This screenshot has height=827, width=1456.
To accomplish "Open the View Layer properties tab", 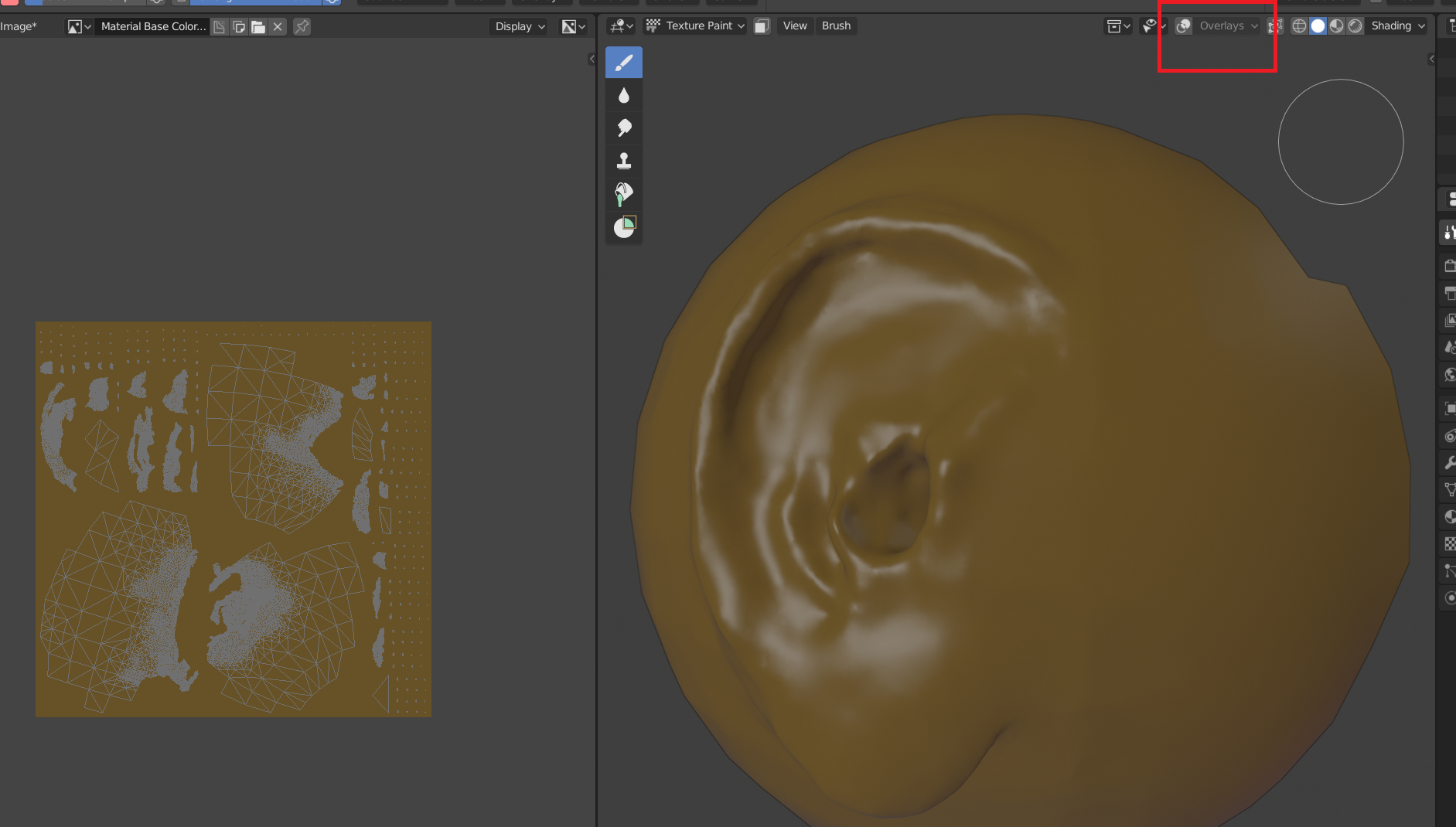I will [x=1448, y=320].
